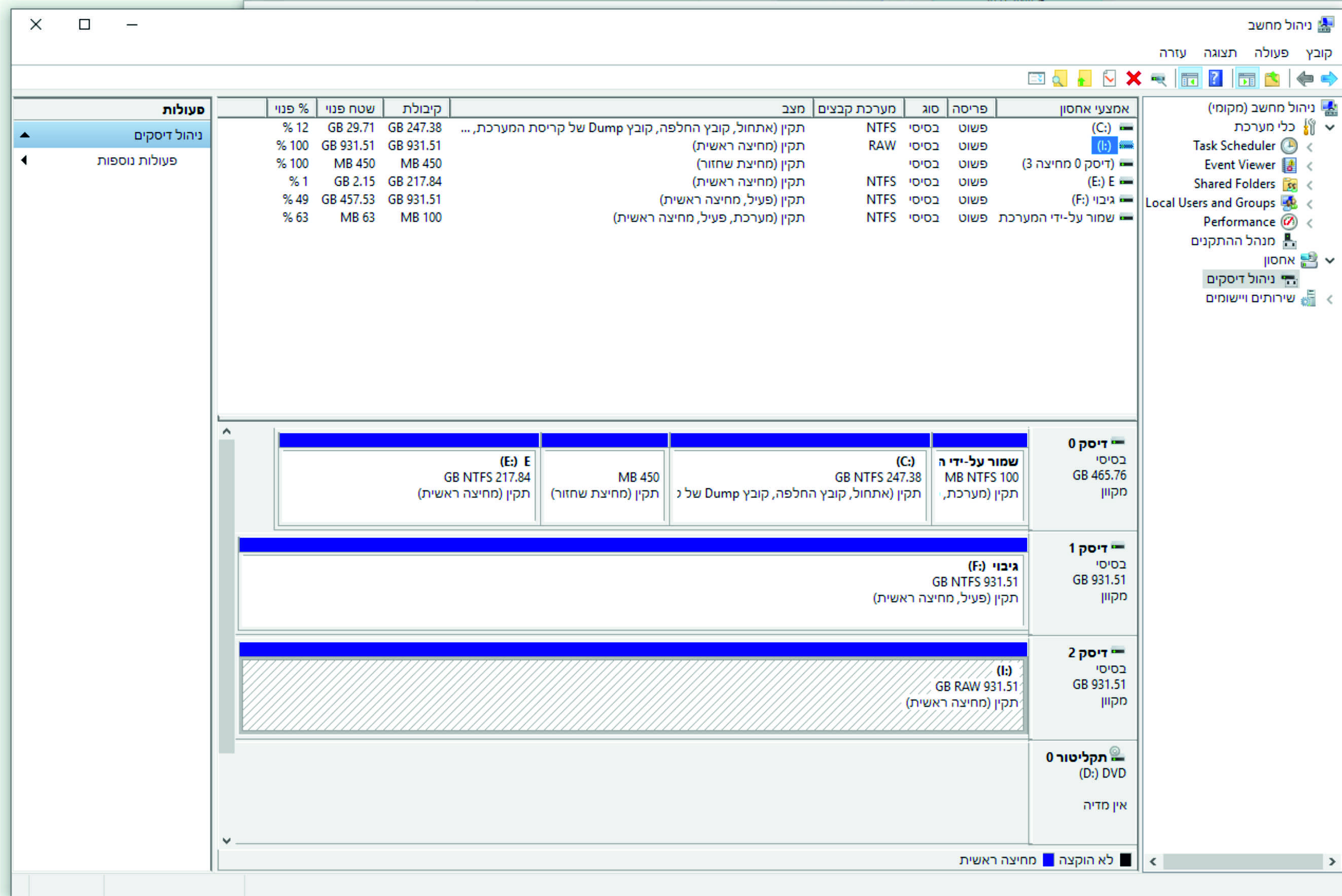Viewport: 1342px width, 896px height.
Task: Toggle the show/hide console tree button
Action: (1246, 78)
